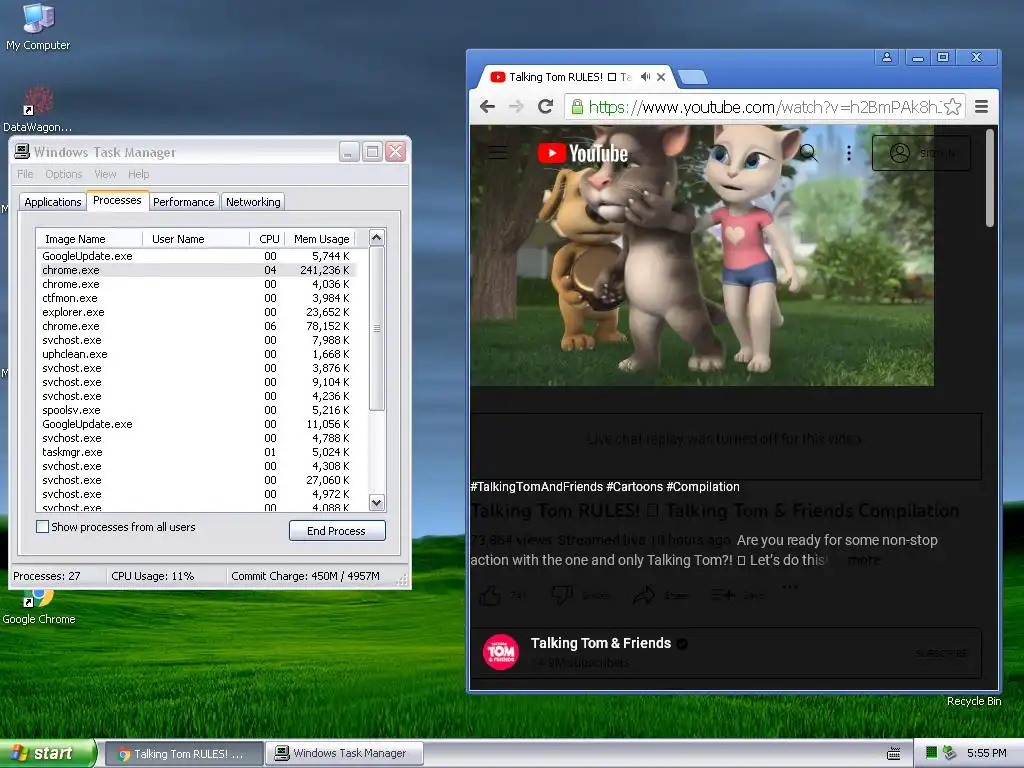Viewport: 1024px width, 768px height.
Task: Click the green padlock security icon
Action: [x=577, y=106]
